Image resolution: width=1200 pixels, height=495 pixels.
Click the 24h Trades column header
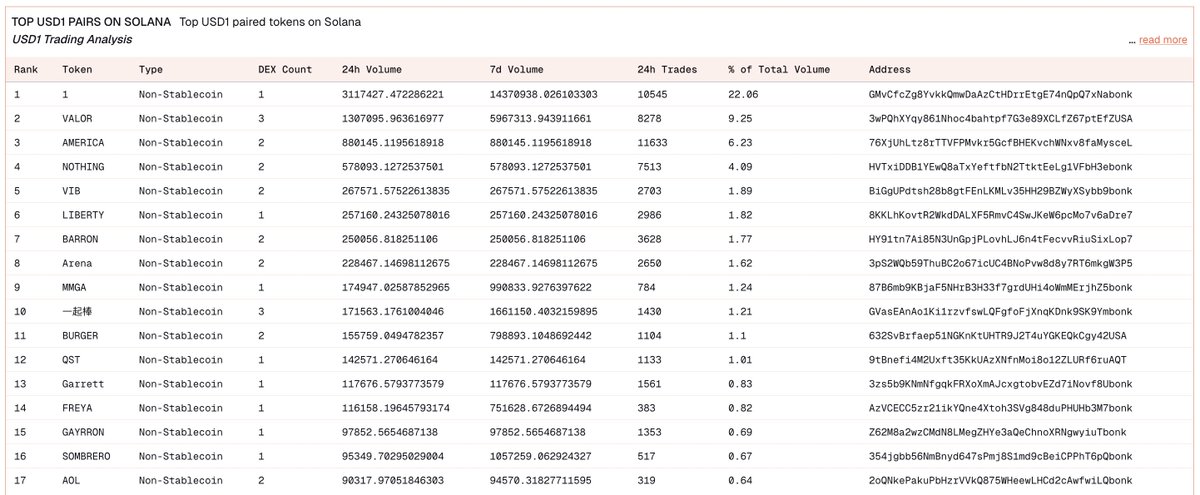[667, 70]
